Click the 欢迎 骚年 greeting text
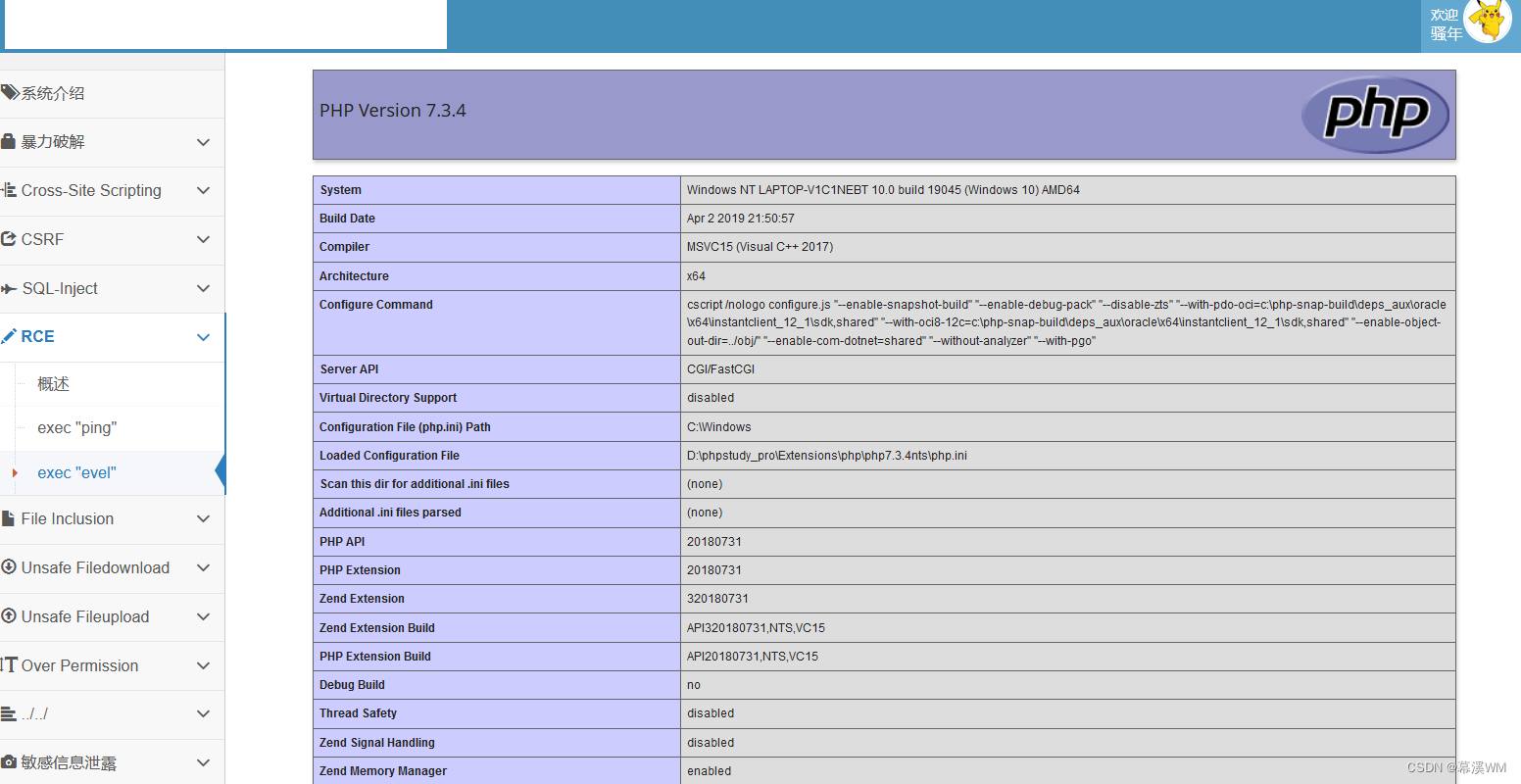Screen dimensions: 1521x784 (x=1446, y=24)
